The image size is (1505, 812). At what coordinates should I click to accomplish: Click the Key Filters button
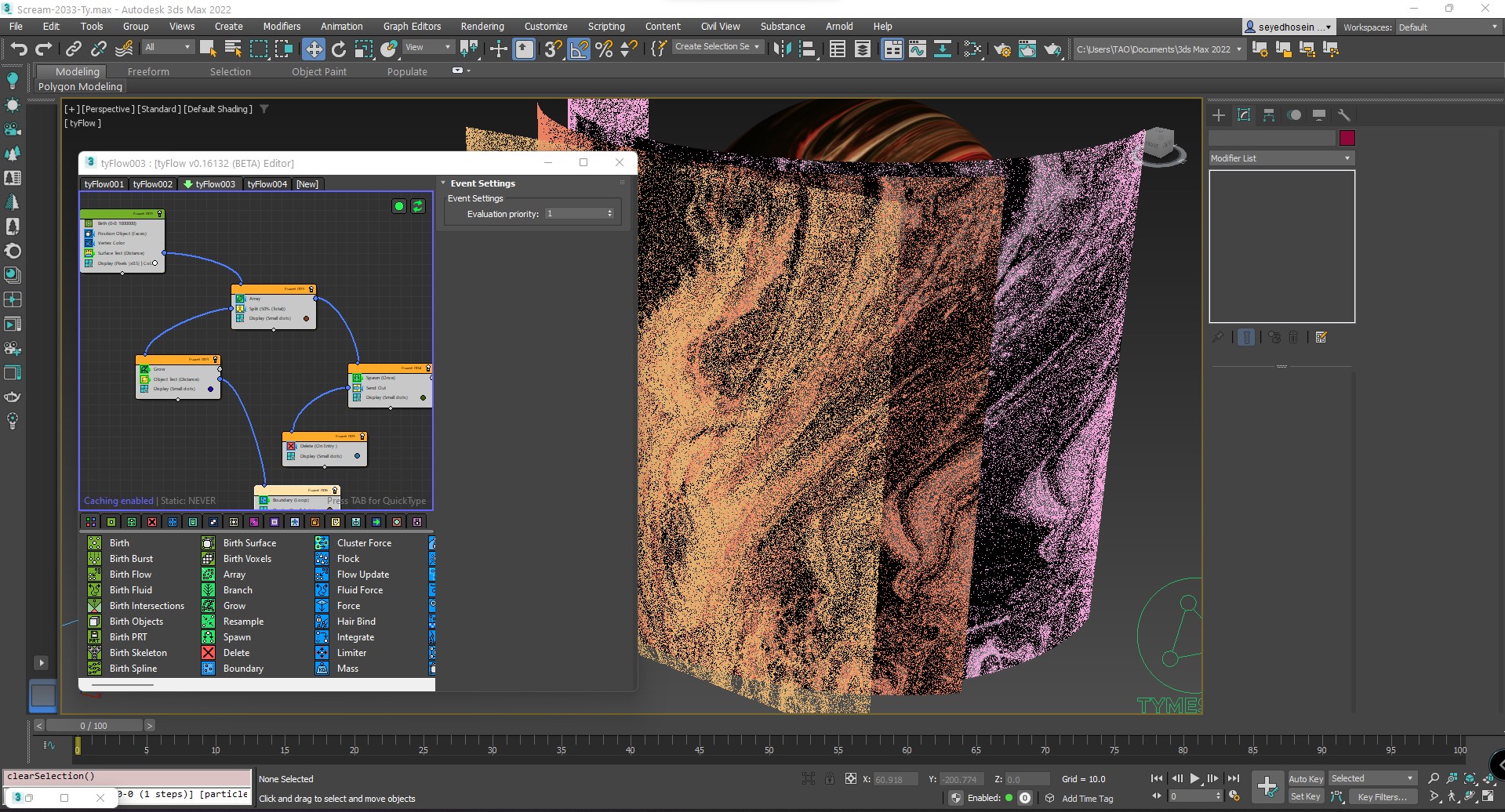pos(1381,796)
